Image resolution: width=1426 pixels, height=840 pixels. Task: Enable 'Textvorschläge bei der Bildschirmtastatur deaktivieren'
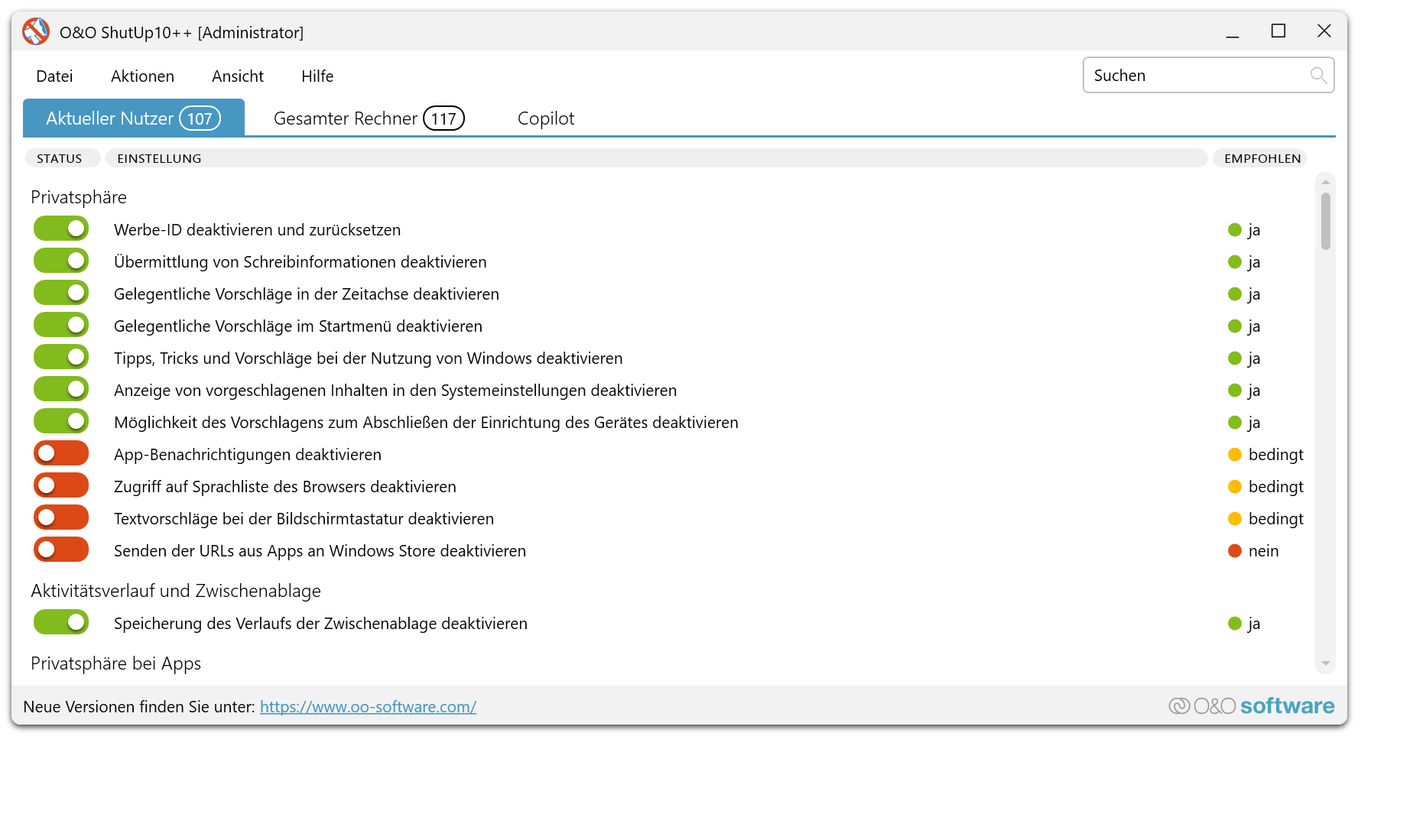tap(60, 517)
